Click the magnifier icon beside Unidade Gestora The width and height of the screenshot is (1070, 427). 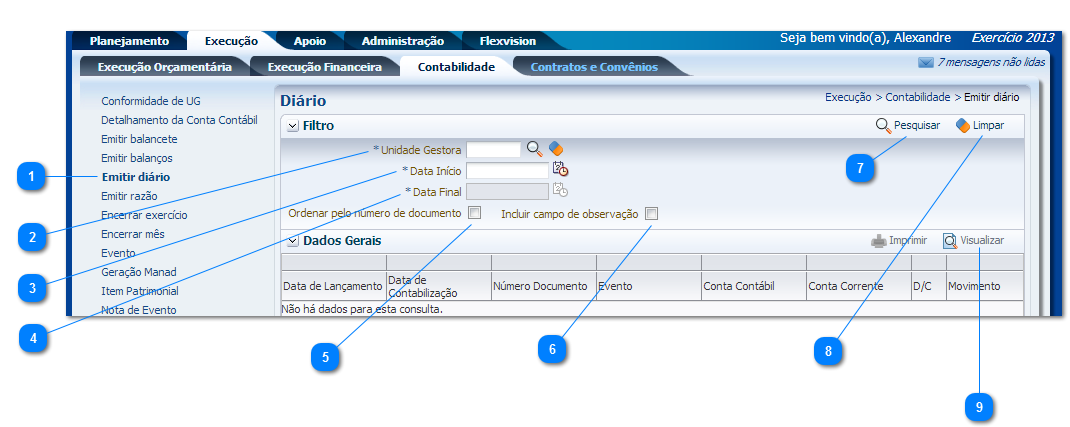pos(535,149)
